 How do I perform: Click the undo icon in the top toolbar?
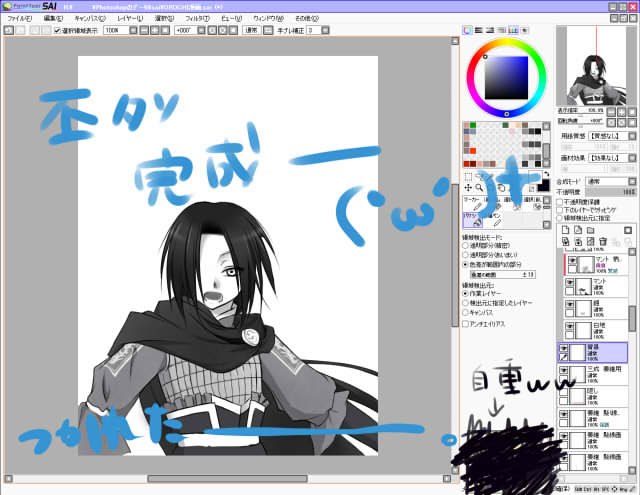9,30
